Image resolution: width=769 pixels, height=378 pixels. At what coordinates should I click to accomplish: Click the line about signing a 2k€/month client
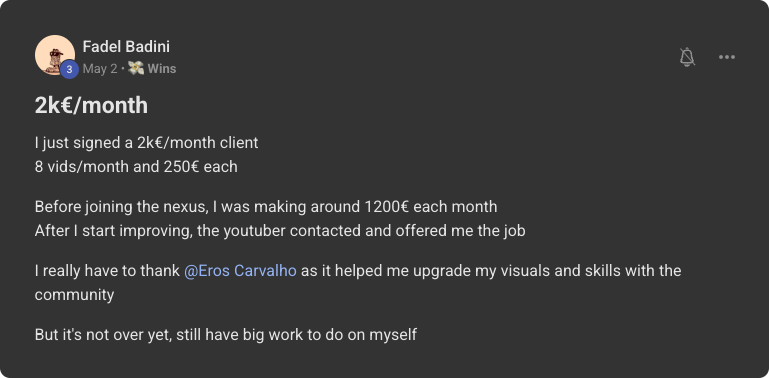(146, 143)
